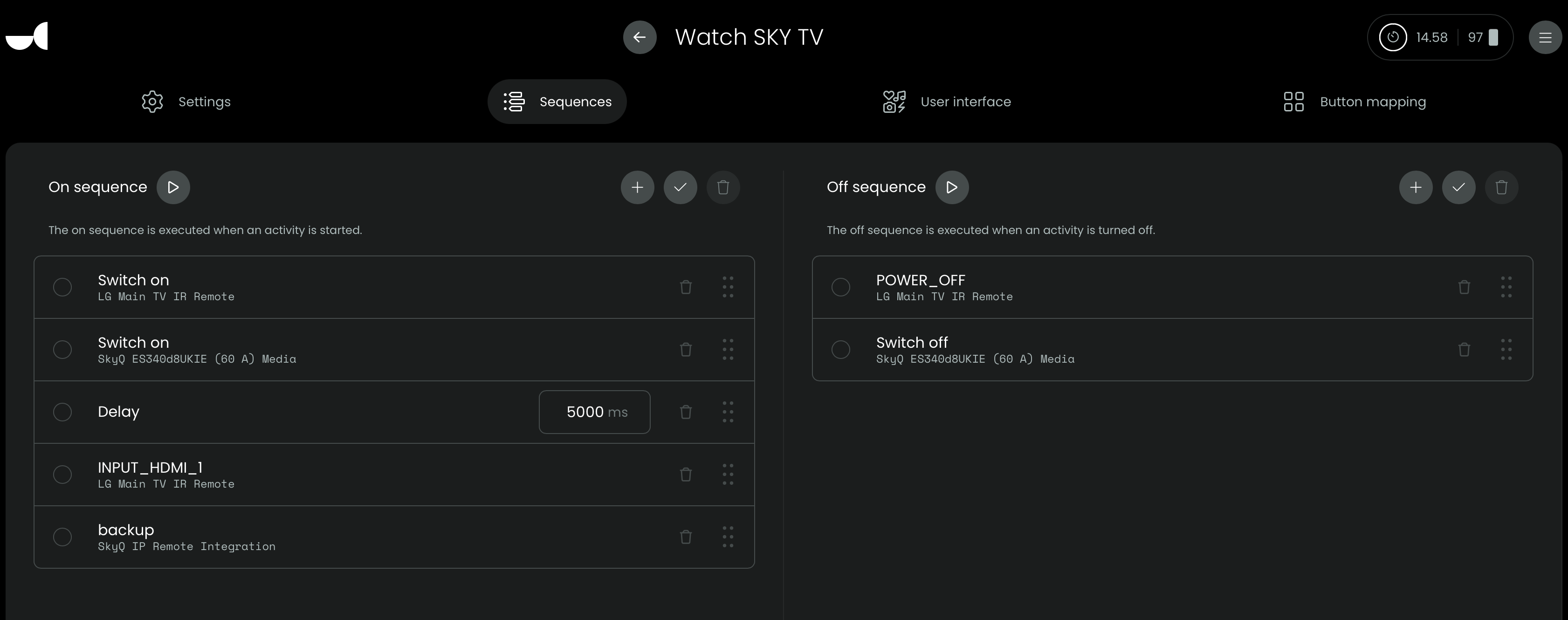Select the Delay step circle
Screen dimensions: 1568x620
click(x=62, y=412)
